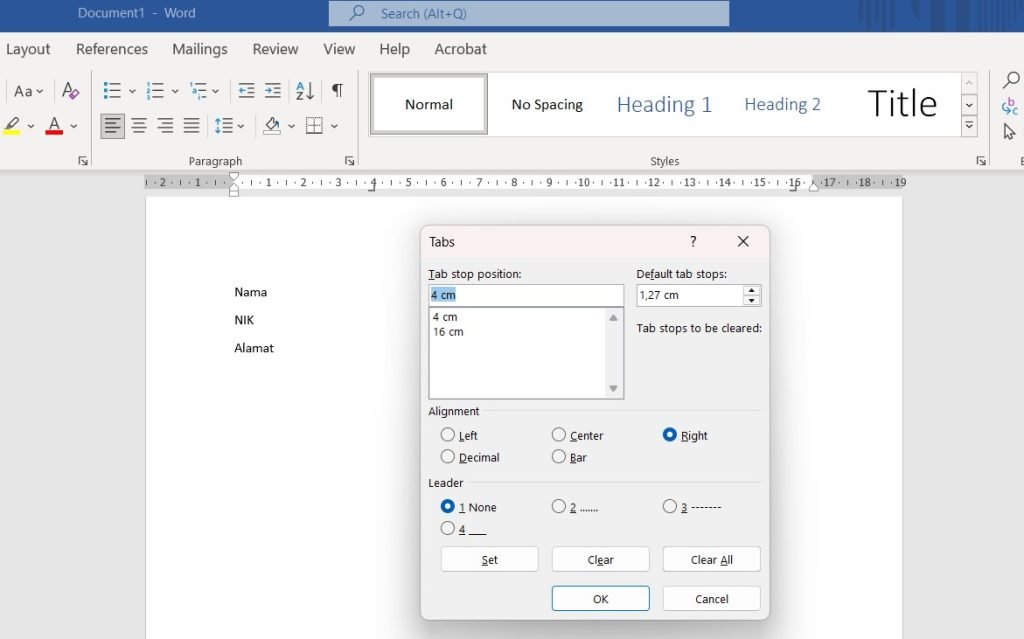The image size is (1024, 639).
Task: Click the Justify text alignment icon
Action: click(191, 126)
